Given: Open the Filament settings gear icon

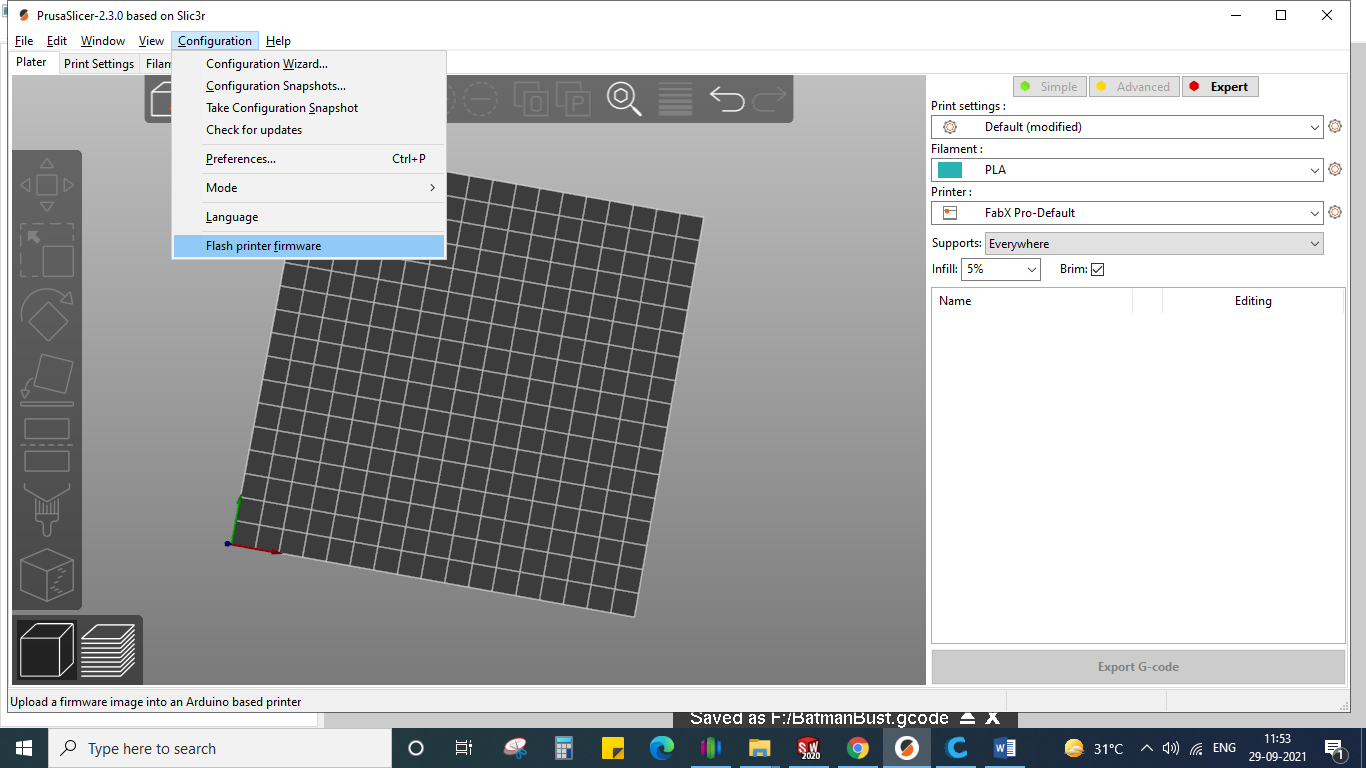Looking at the screenshot, I should click(1334, 170).
